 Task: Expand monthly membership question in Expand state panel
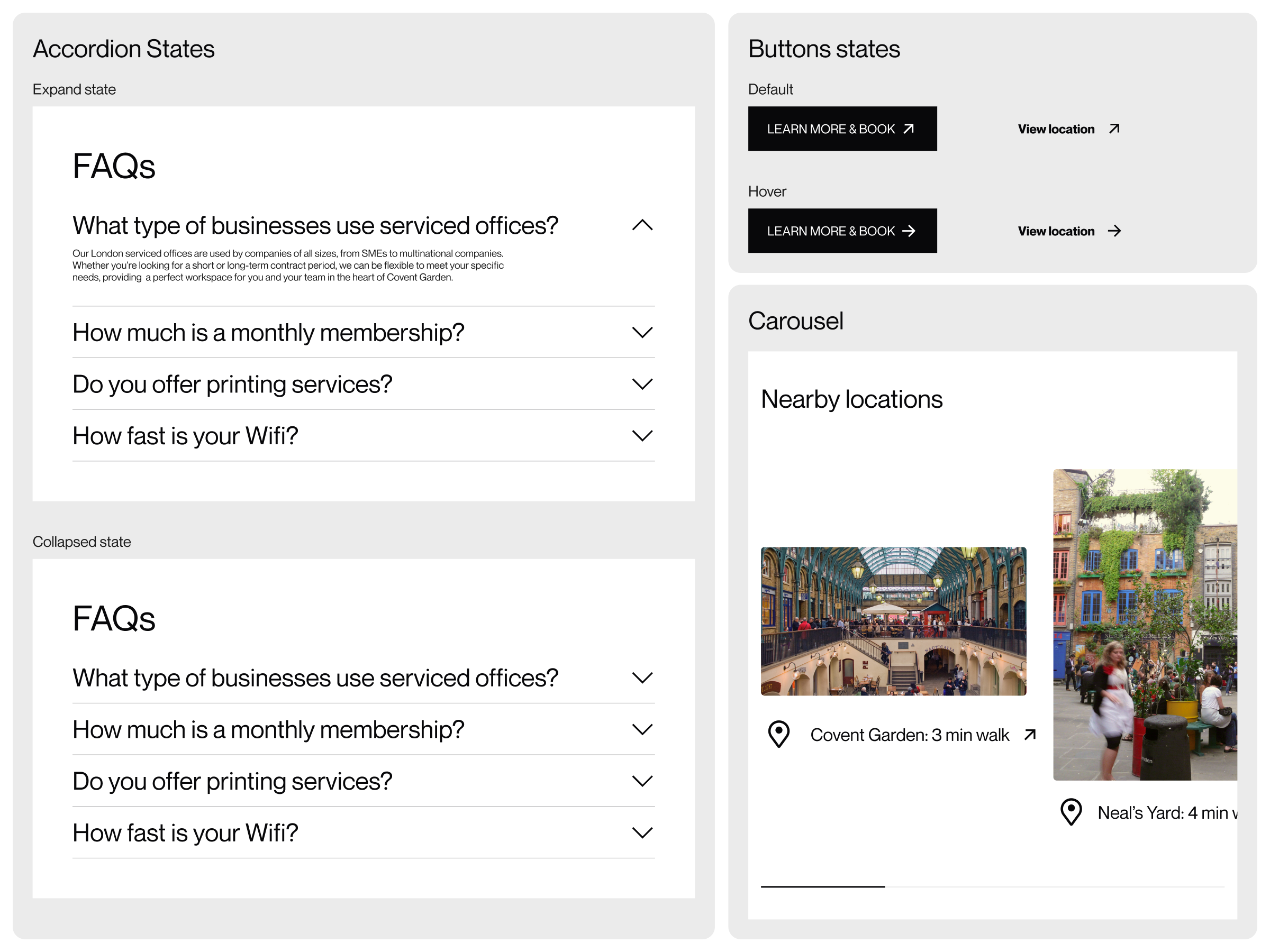(642, 332)
